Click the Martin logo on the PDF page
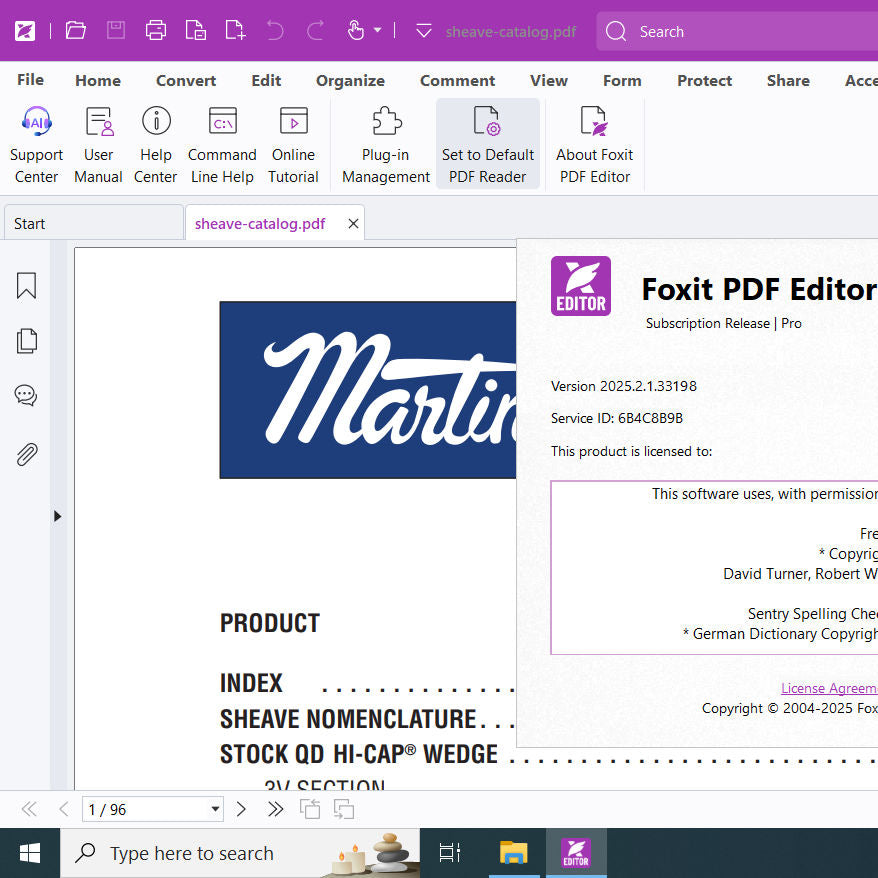The height and width of the screenshot is (878, 878). 368,390
